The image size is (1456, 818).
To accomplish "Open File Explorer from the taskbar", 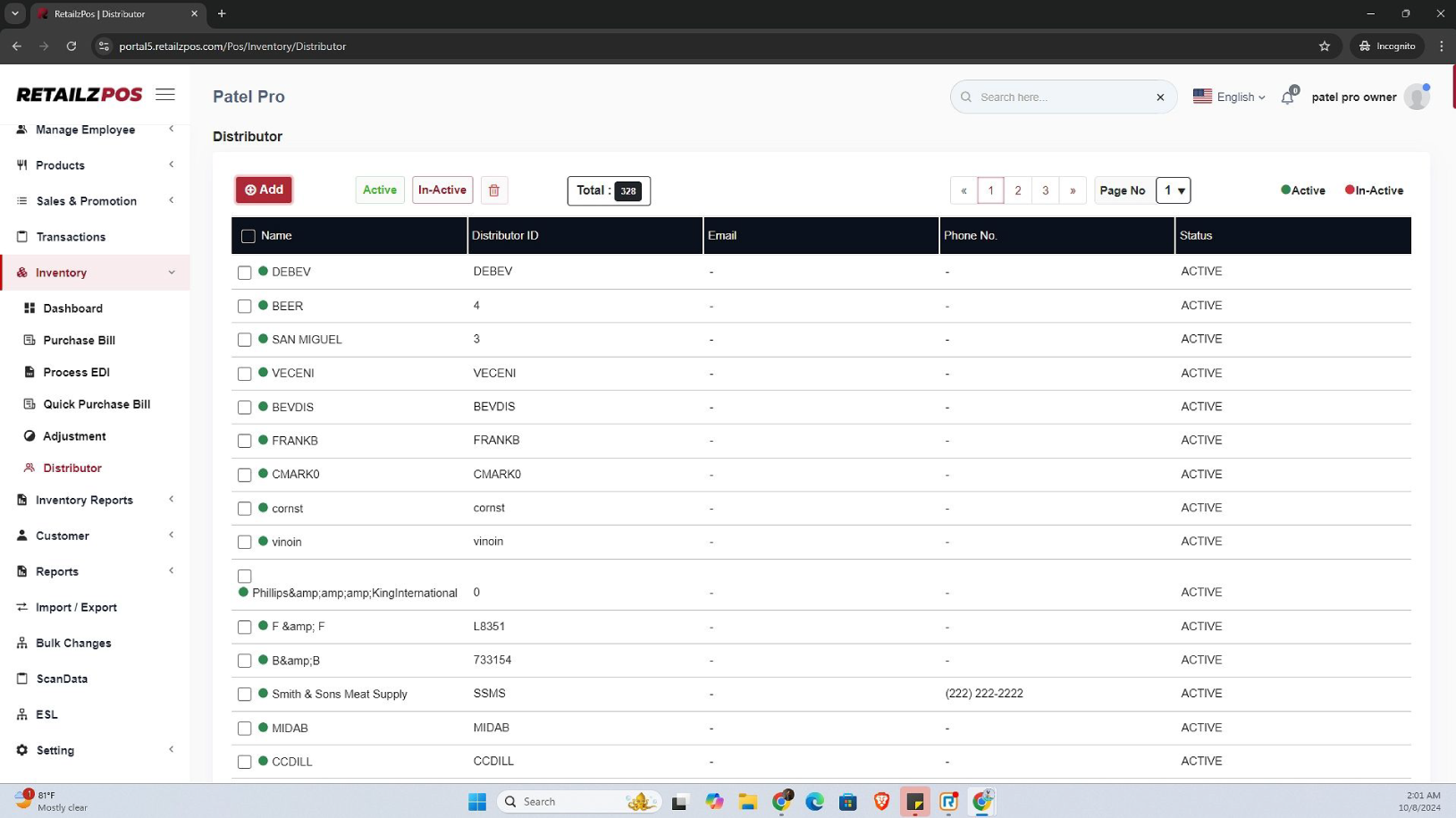I will (x=747, y=802).
